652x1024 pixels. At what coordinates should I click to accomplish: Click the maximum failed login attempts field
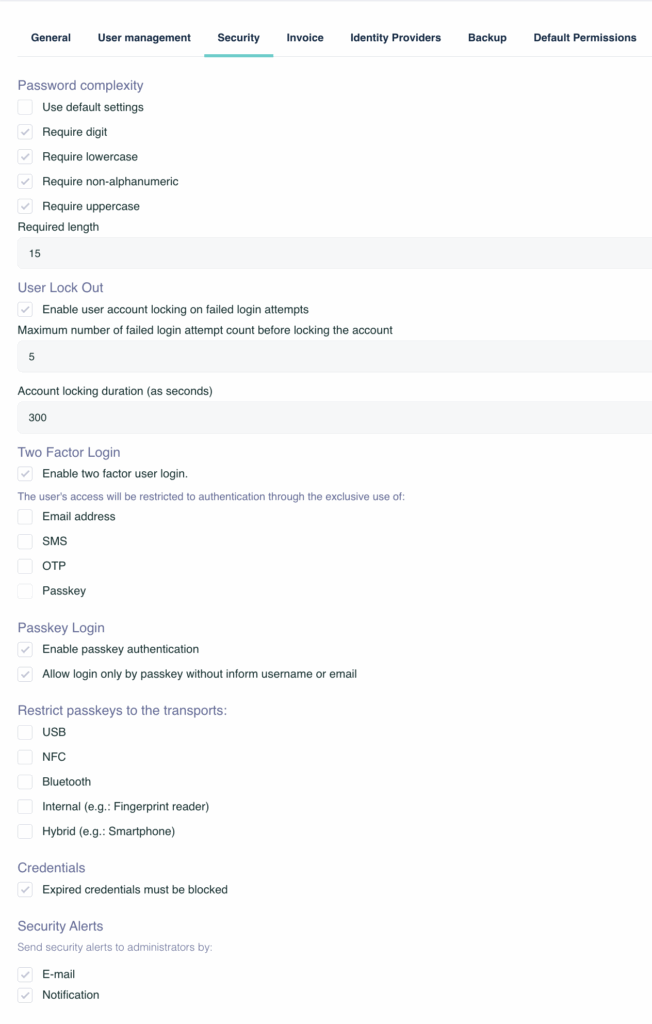[x=335, y=357]
